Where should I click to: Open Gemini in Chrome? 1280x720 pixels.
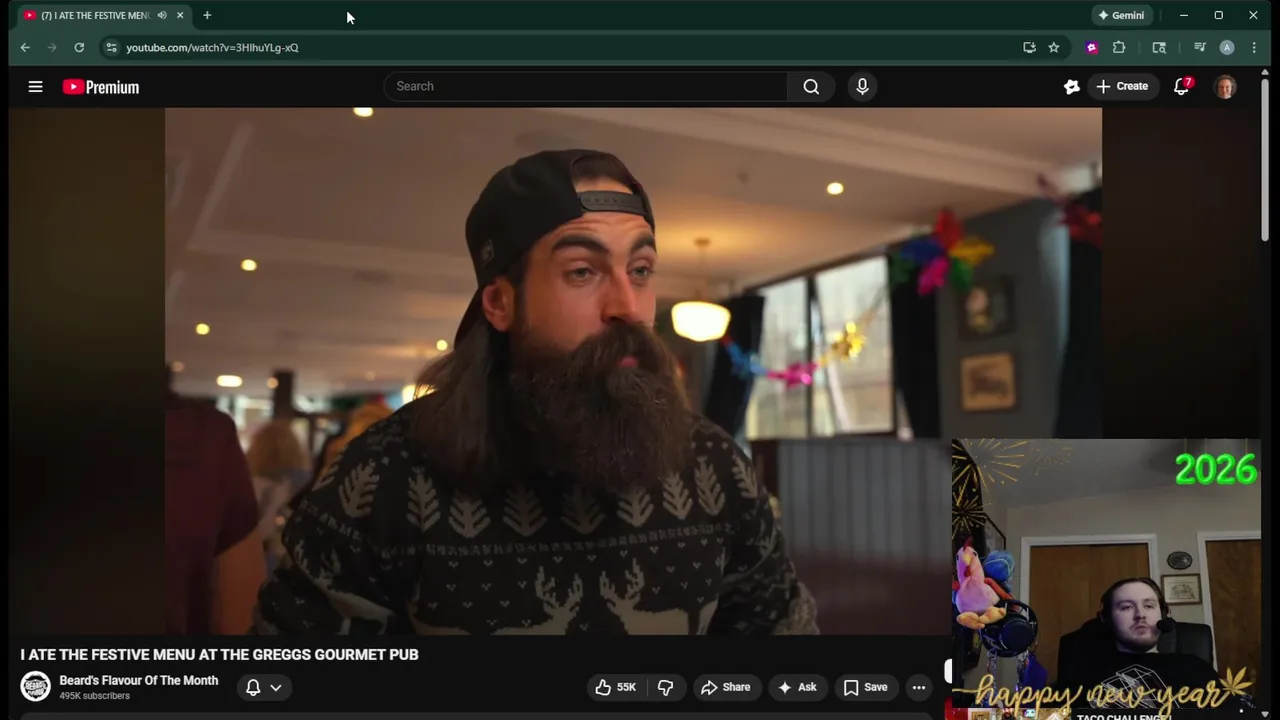tap(1121, 15)
